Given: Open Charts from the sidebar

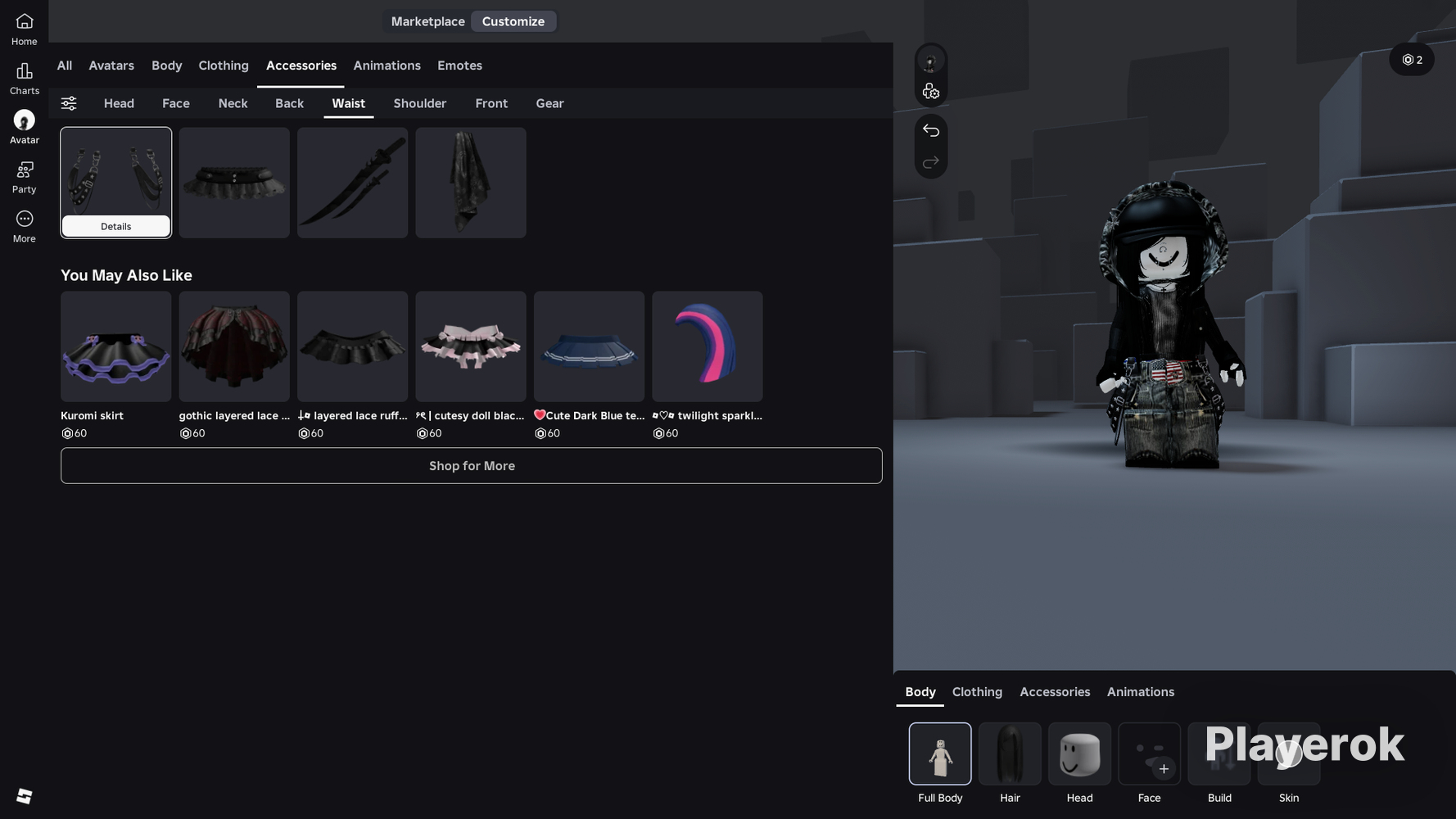Looking at the screenshot, I should click(x=24, y=79).
